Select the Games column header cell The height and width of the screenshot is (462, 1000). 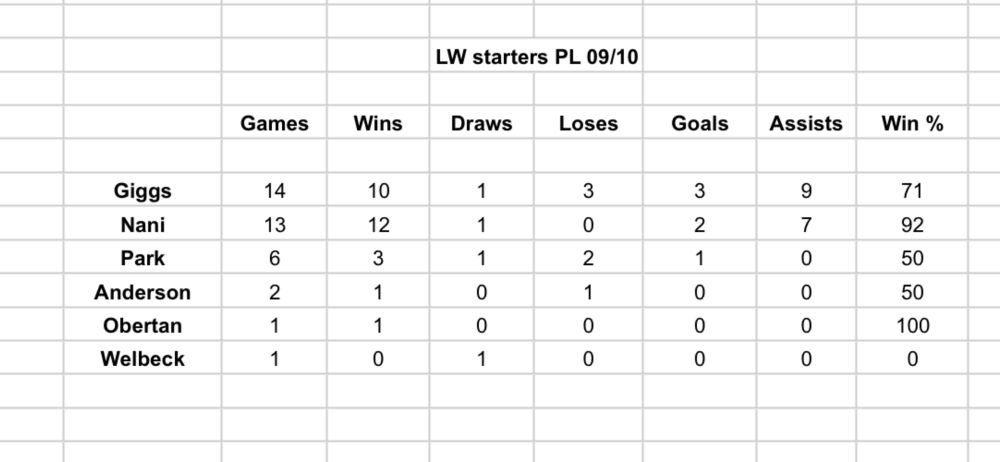[274, 123]
